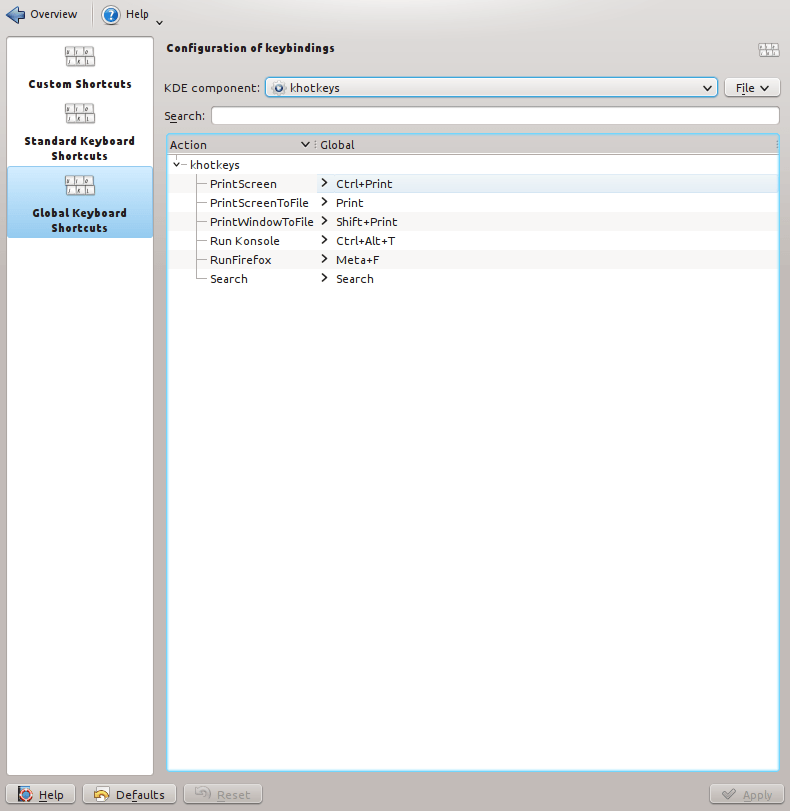
Task: Click the Custom Shortcuts label text
Action: pos(80,84)
